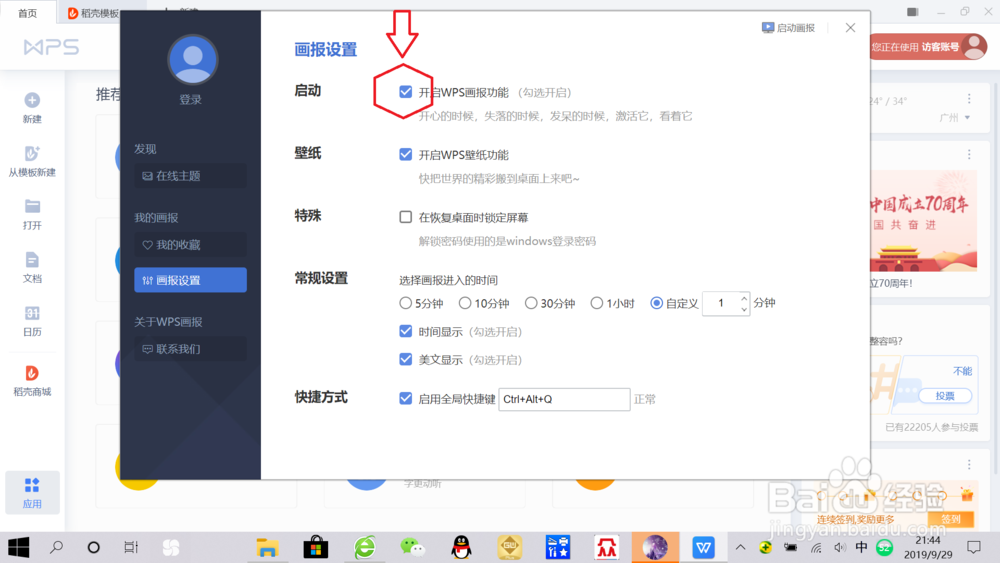Decrease custom minutes with down arrow
Viewport: 1000px width, 563px height.
[x=744, y=309]
